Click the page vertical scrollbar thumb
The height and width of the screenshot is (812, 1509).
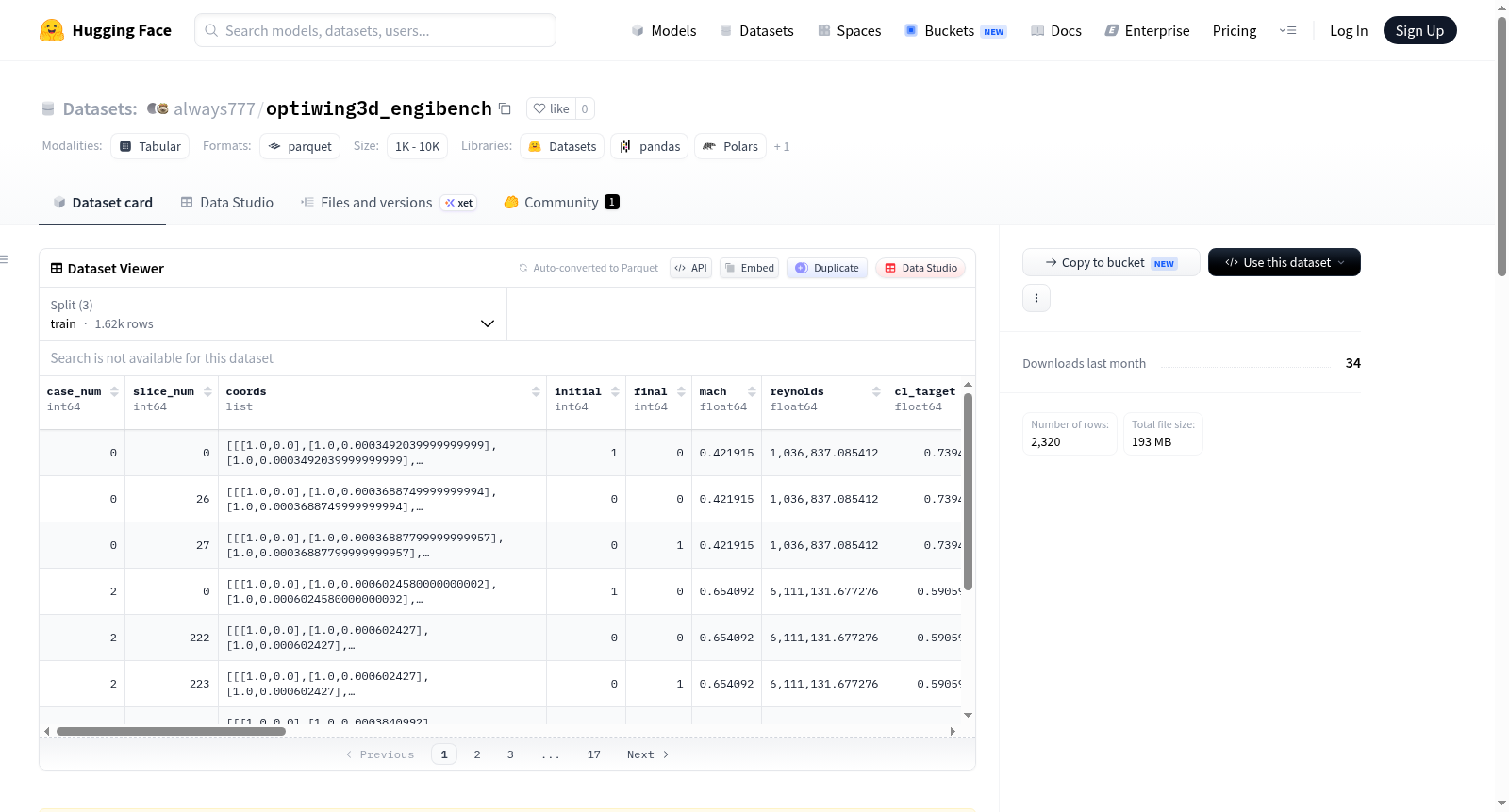pyautogui.click(x=1501, y=146)
